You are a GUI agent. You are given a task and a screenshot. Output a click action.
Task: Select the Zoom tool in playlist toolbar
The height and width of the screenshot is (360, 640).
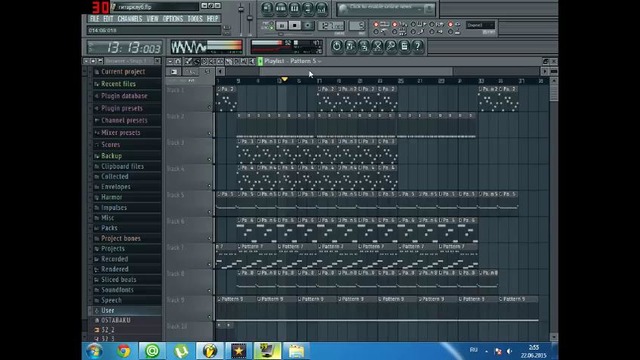click(x=244, y=61)
